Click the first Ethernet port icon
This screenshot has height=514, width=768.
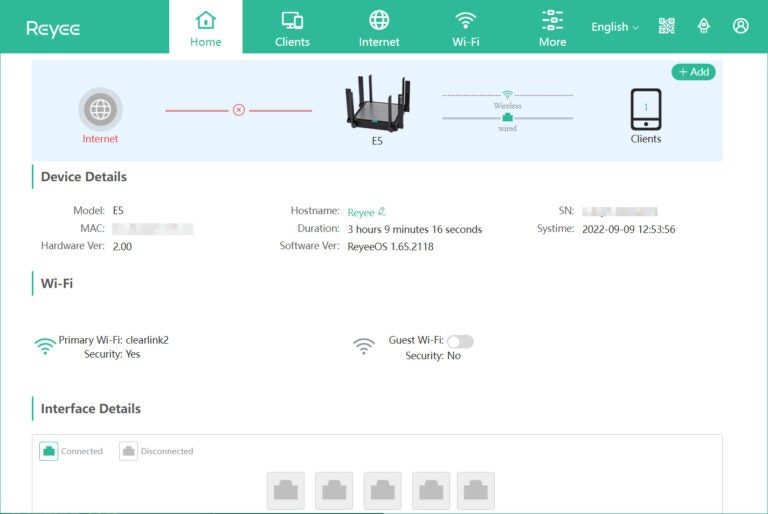click(285, 490)
